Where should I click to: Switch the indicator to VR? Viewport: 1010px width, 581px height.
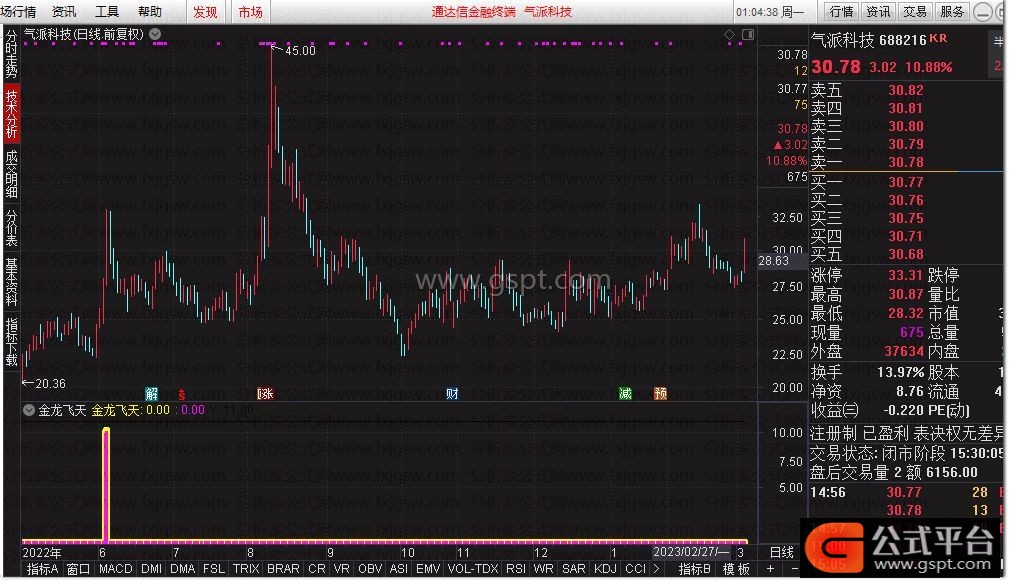pyautogui.click(x=341, y=569)
